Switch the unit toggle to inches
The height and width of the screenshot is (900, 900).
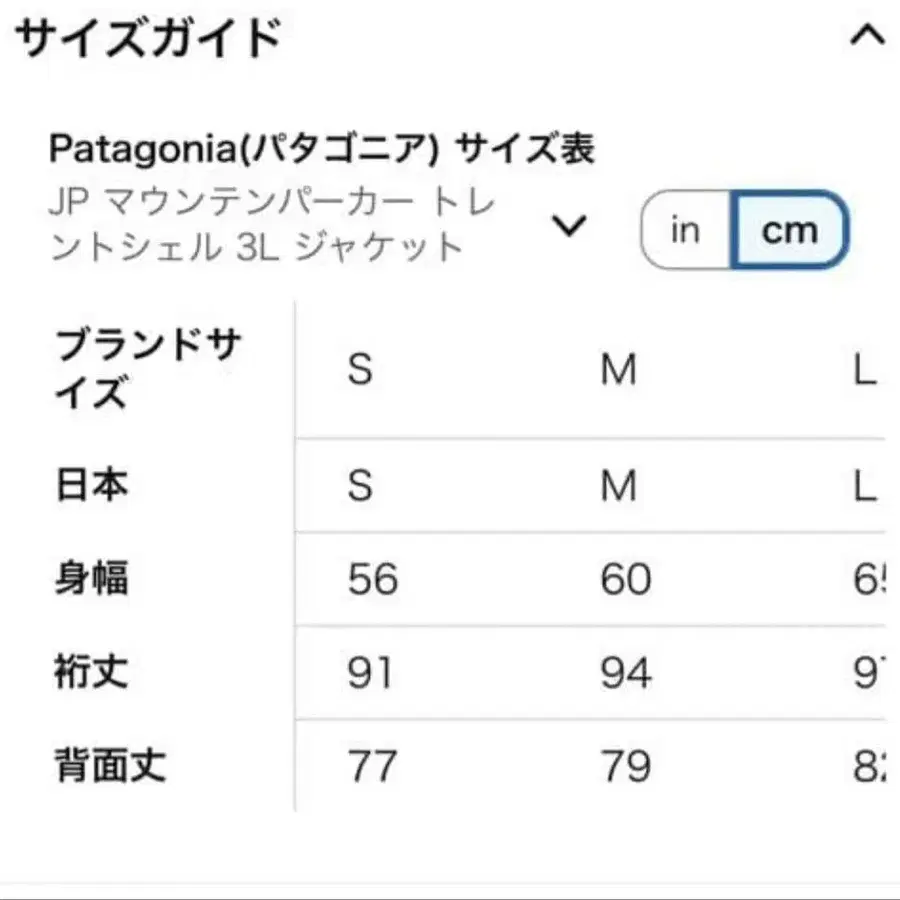684,231
